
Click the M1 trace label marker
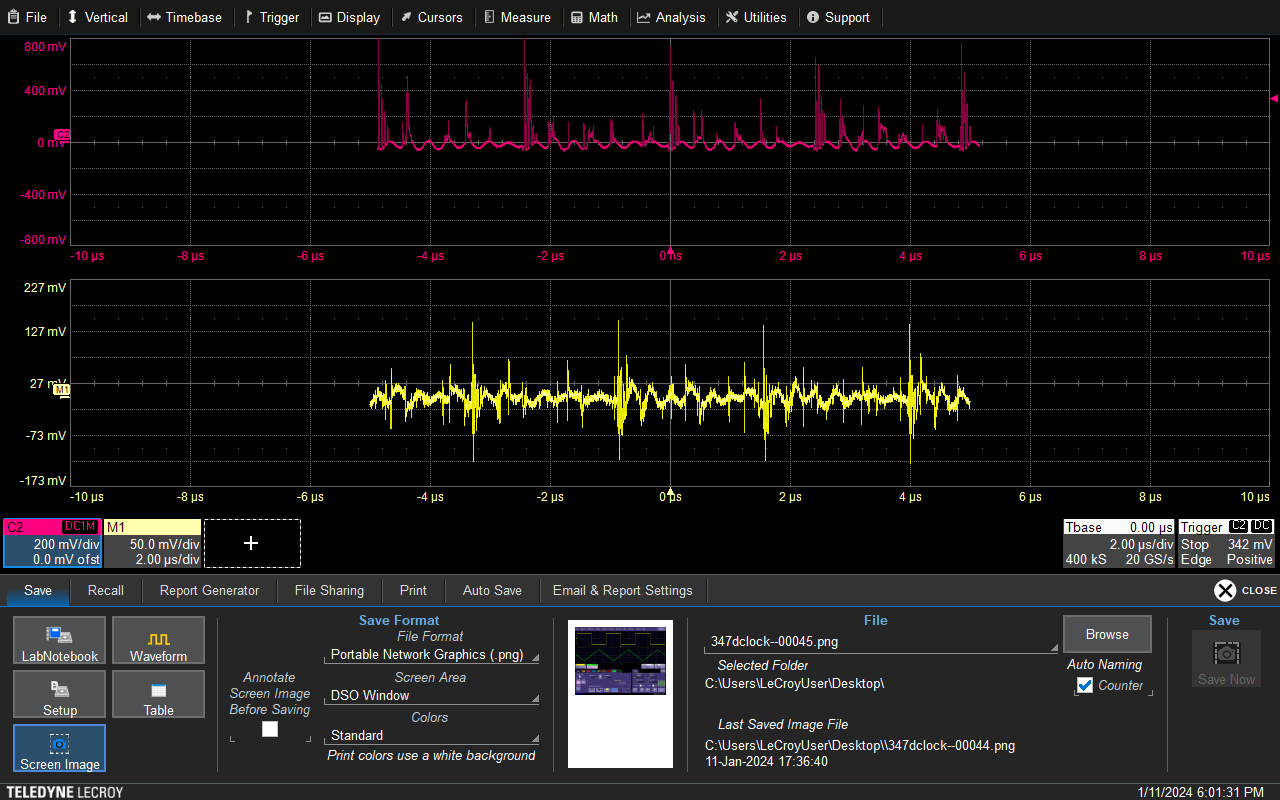coord(60,389)
